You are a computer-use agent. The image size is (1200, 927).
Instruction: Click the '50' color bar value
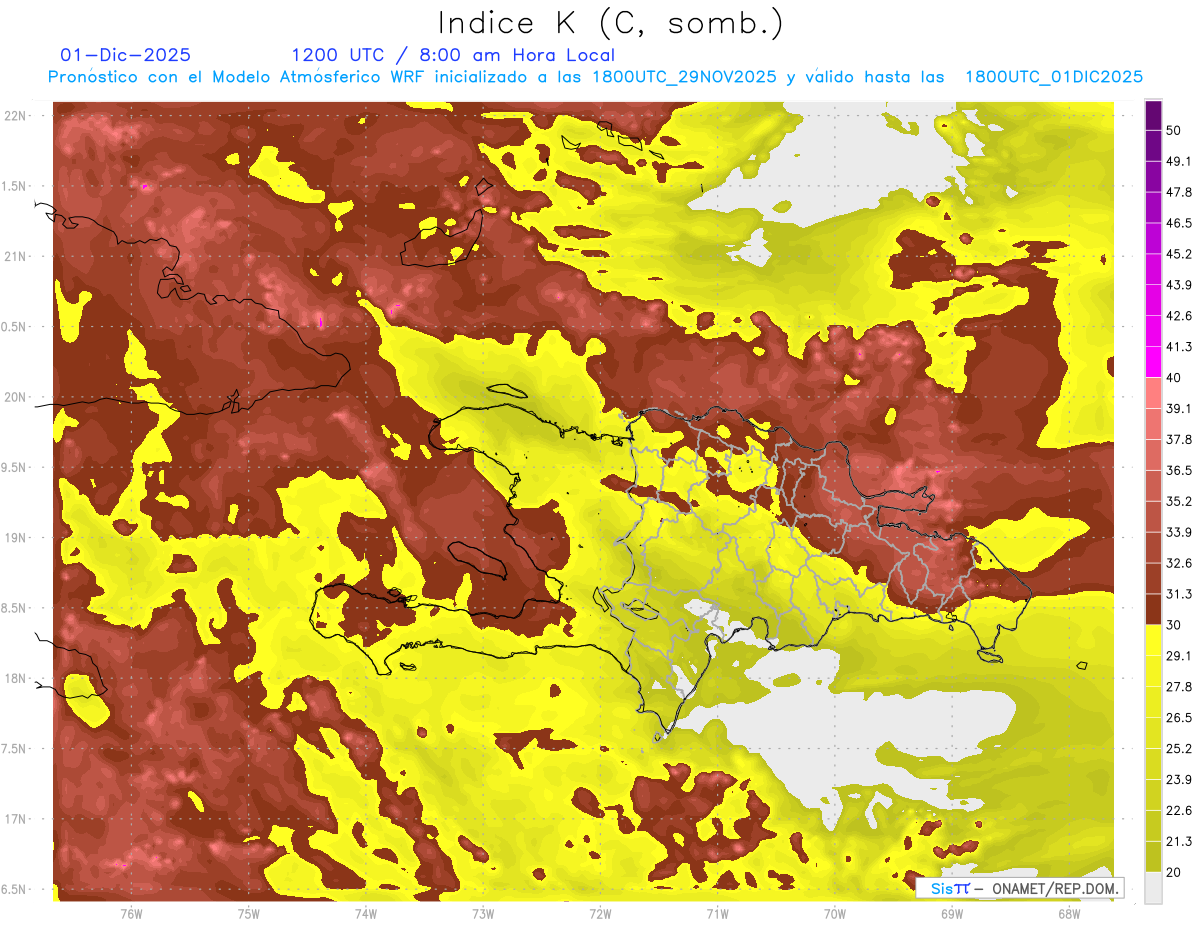tap(1175, 131)
